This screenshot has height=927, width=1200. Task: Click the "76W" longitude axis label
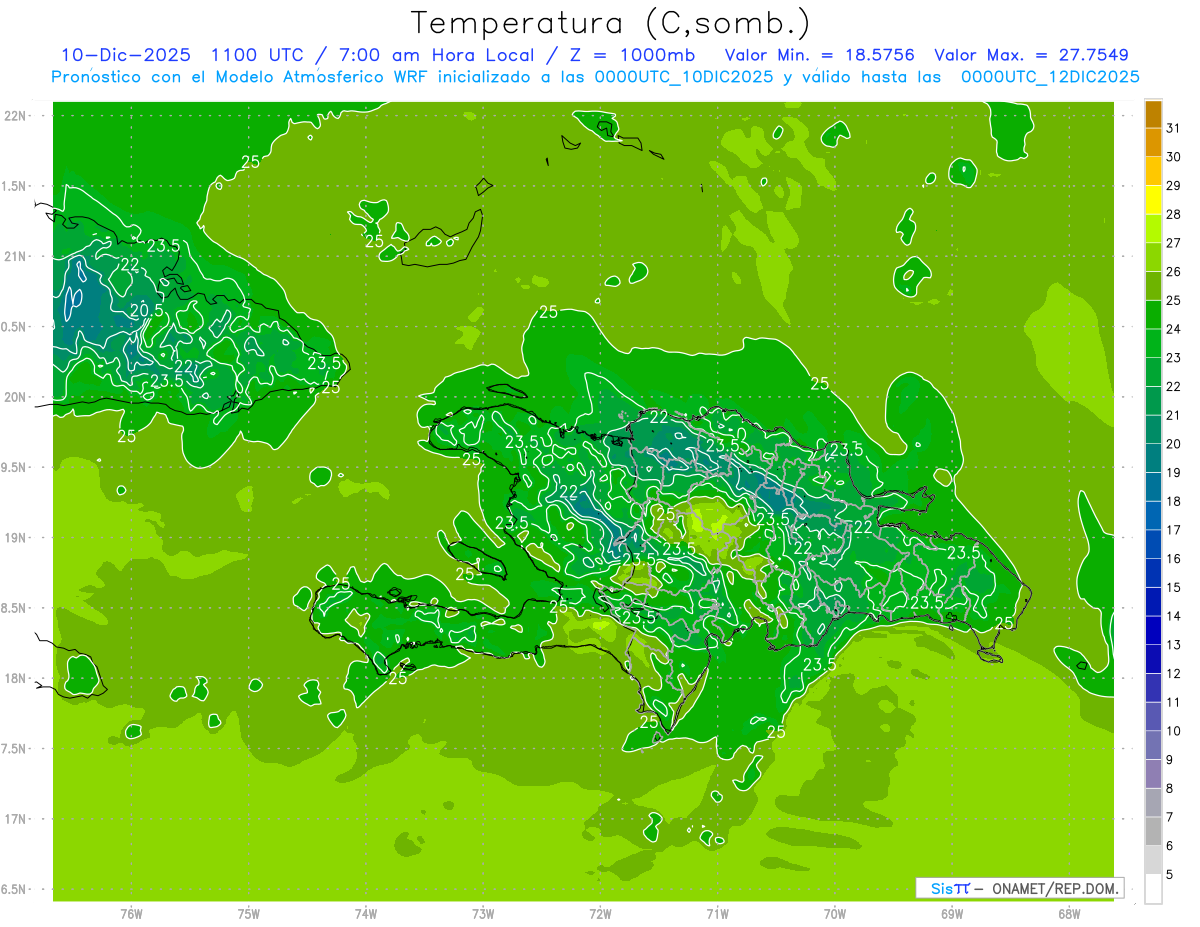[x=131, y=913]
